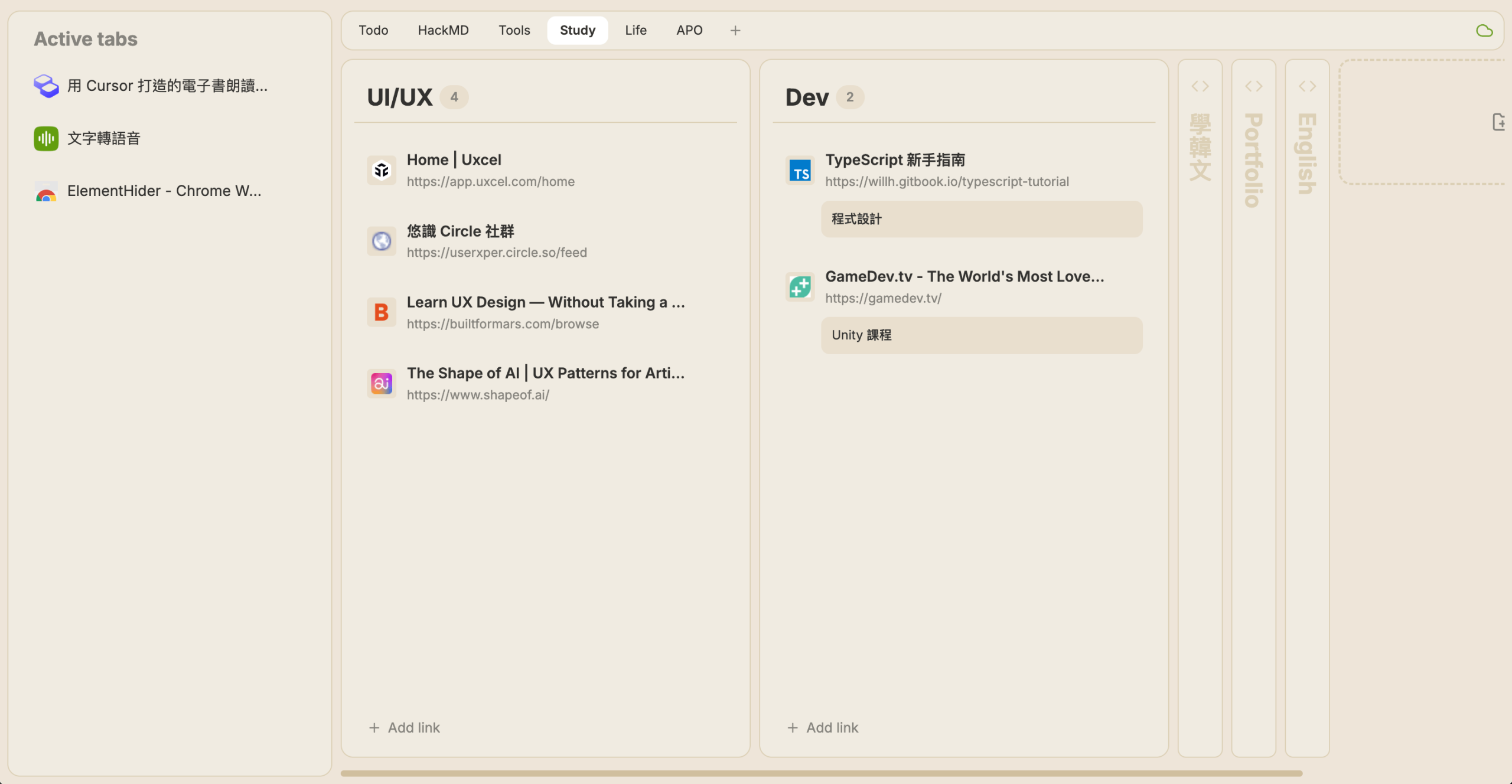Expand the collapsed 學韓文 column
The height and width of the screenshot is (784, 1512).
tap(1200, 87)
